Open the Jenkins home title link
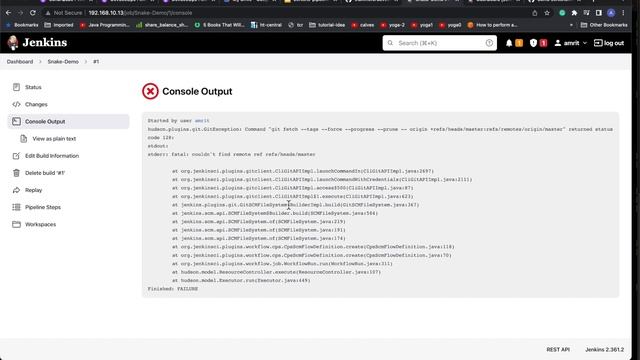 (x=44, y=42)
